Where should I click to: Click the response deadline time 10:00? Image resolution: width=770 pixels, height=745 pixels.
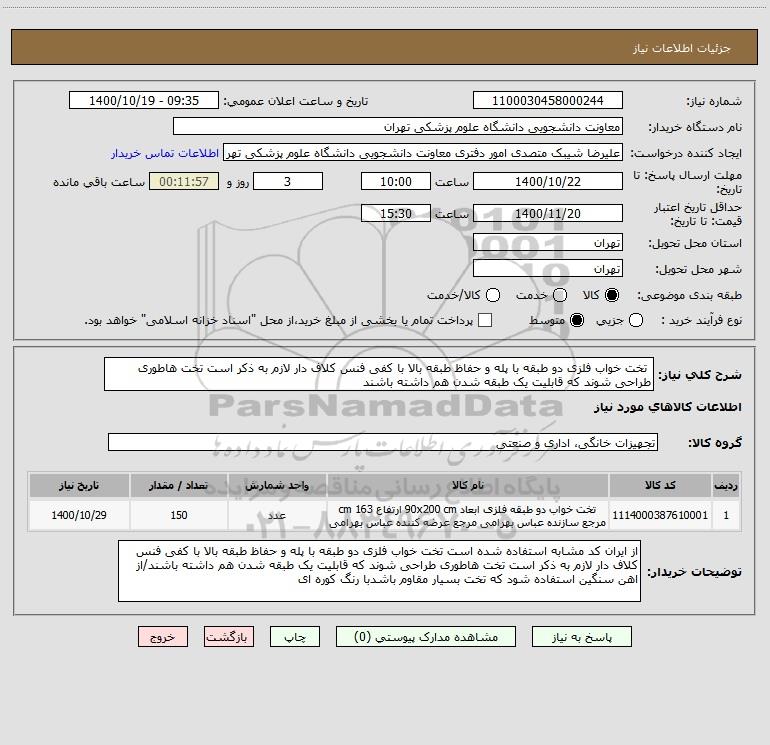point(396,181)
